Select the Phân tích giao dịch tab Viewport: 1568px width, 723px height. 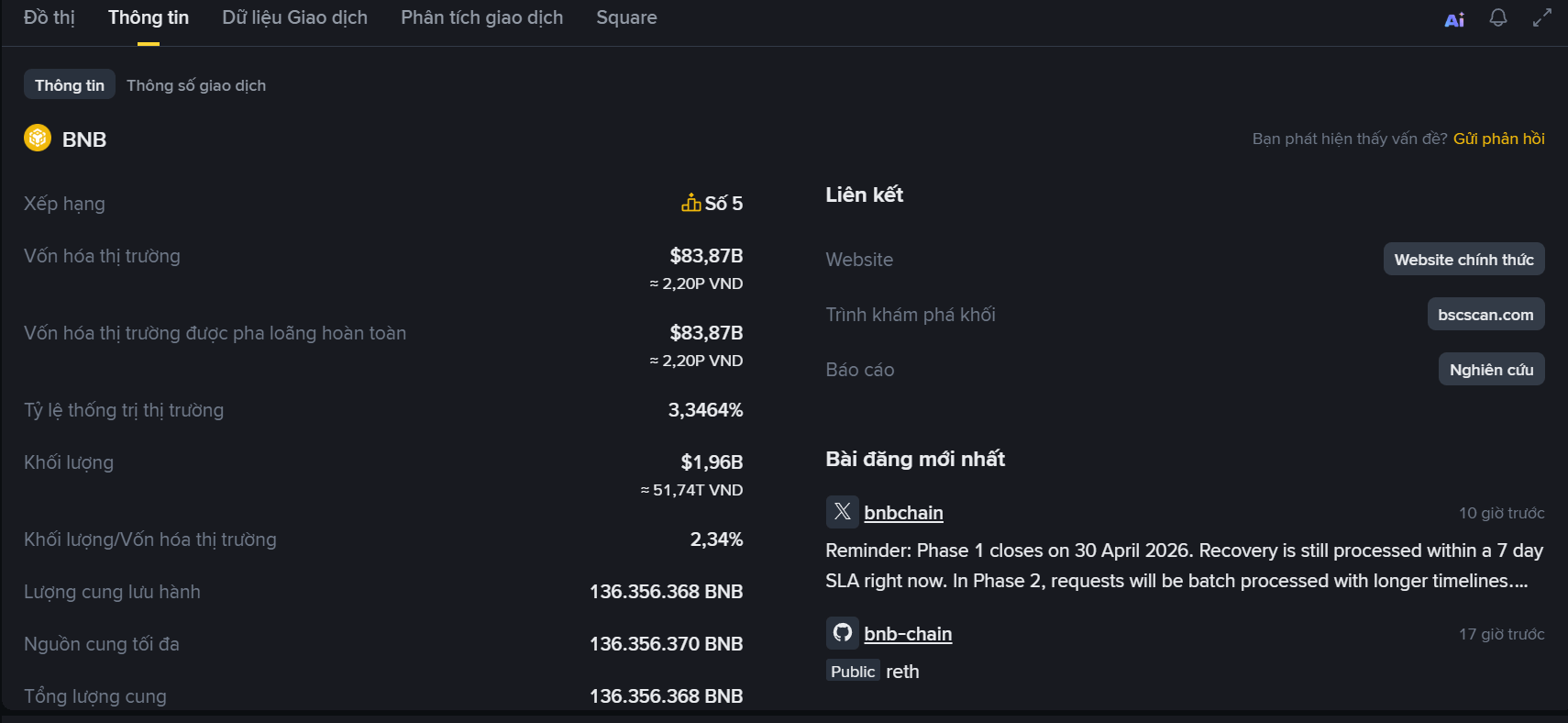pyautogui.click(x=481, y=17)
